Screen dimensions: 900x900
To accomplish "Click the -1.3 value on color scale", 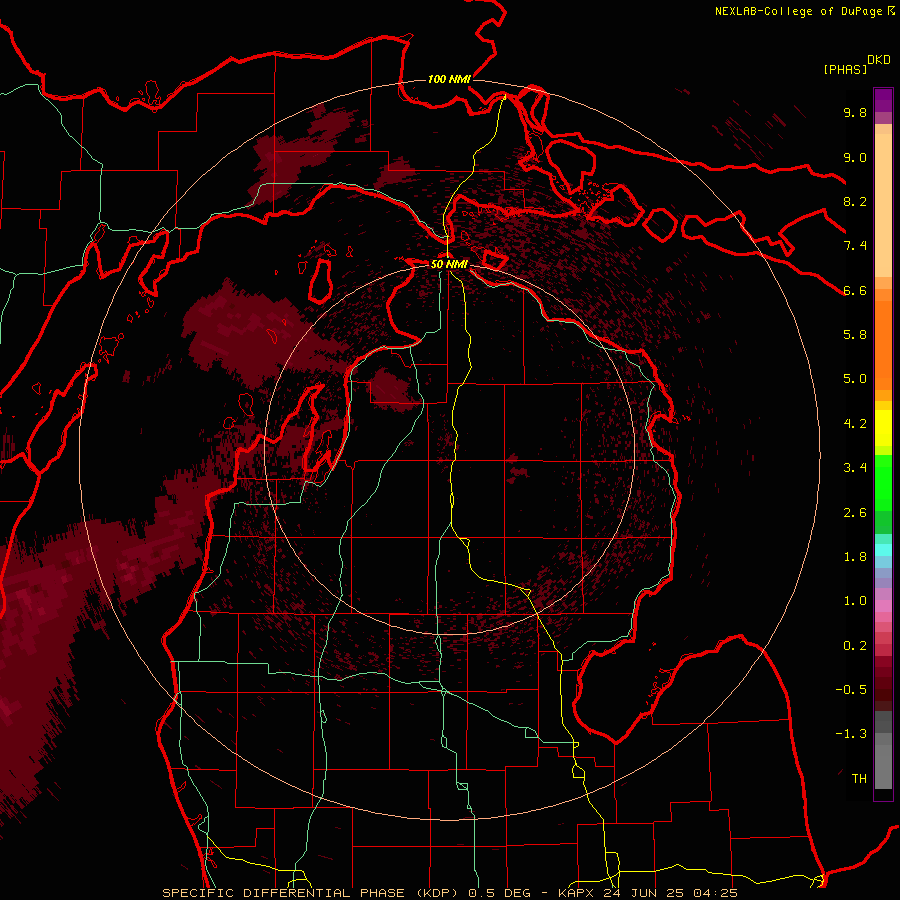I will tap(851, 734).
